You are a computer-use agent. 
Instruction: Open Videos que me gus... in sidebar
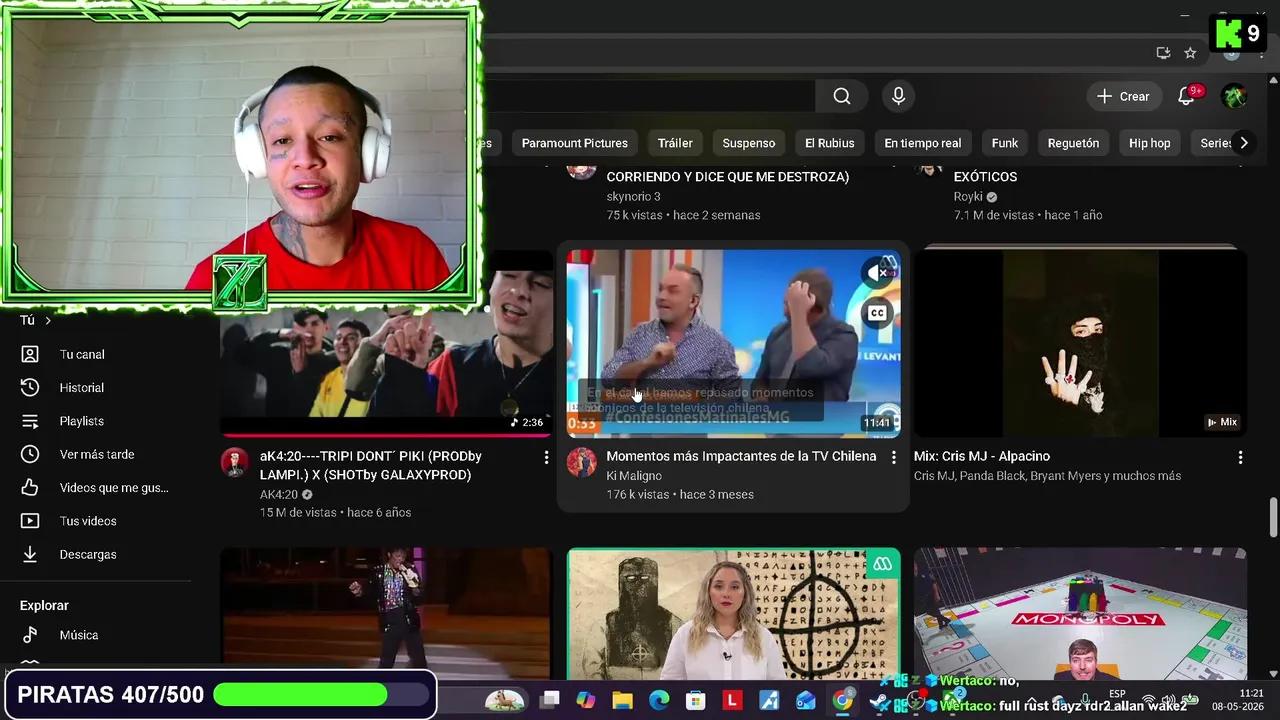tap(114, 488)
